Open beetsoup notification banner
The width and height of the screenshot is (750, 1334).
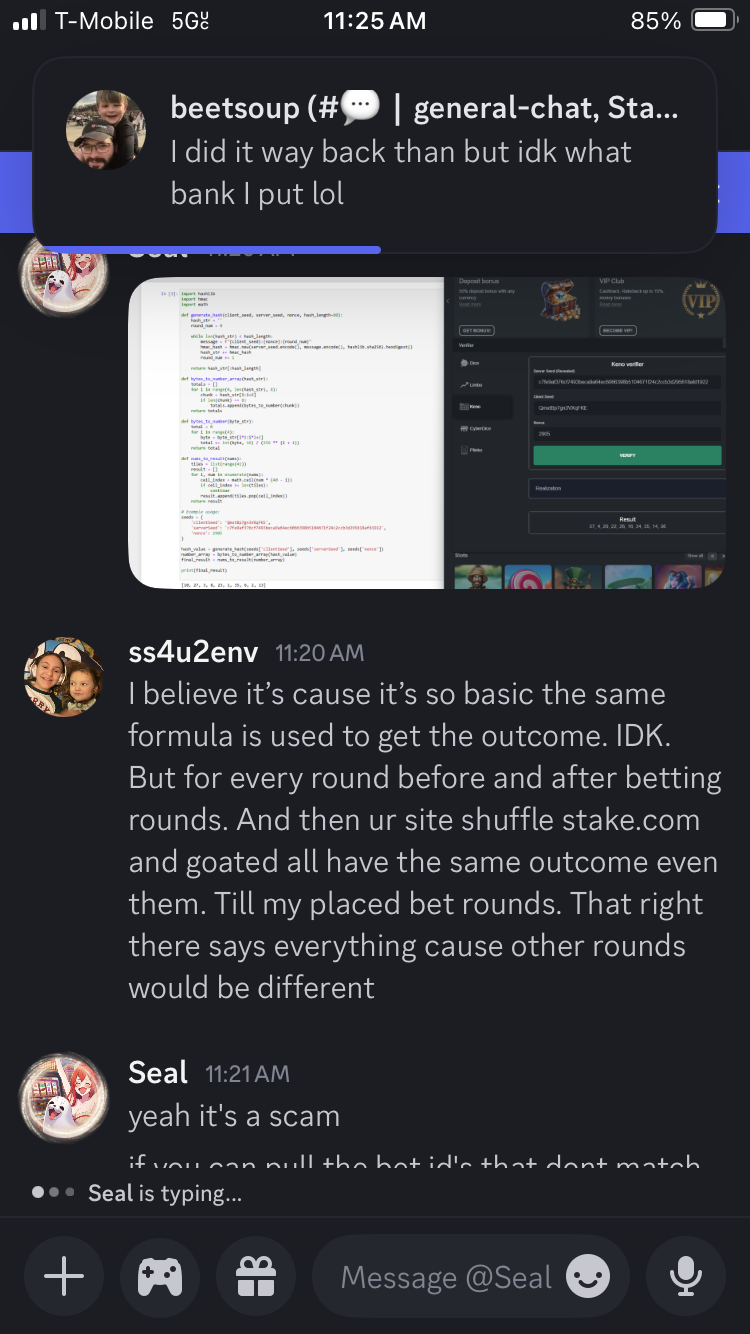(375, 154)
